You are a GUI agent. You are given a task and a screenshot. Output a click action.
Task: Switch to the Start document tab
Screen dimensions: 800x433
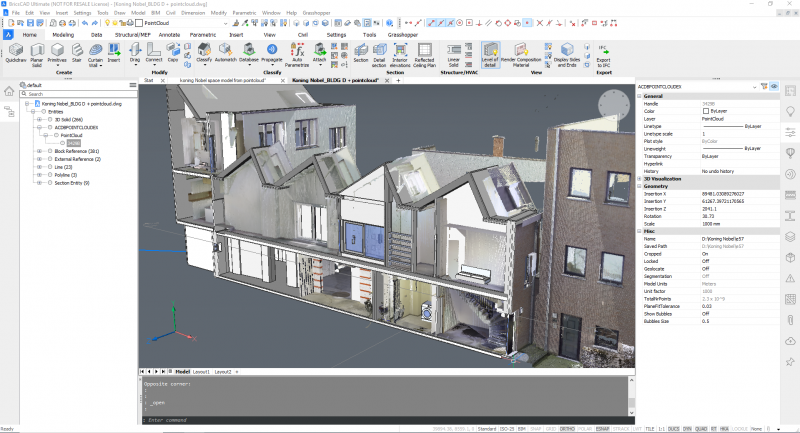[148, 80]
